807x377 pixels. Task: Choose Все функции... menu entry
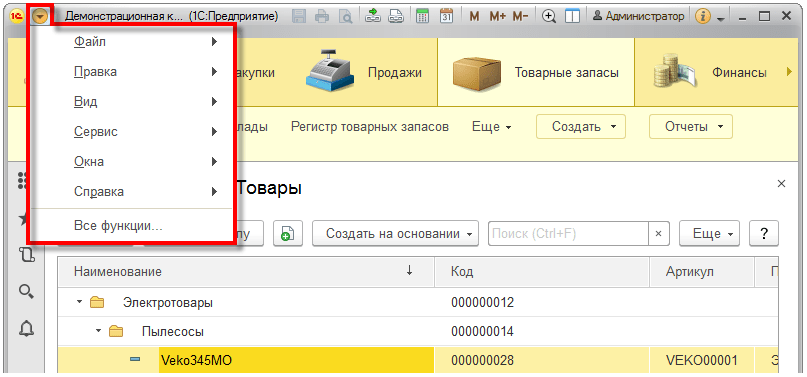tap(132, 225)
